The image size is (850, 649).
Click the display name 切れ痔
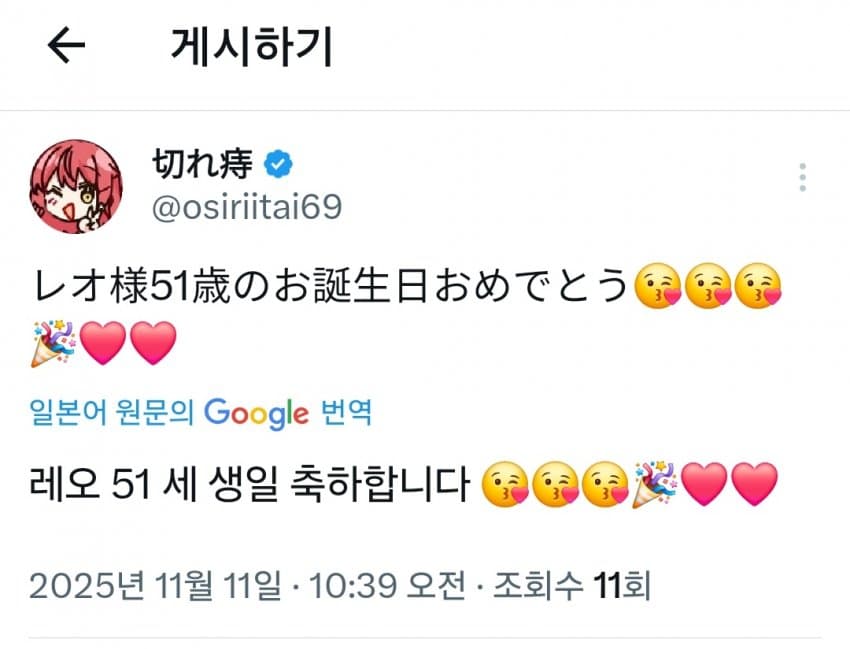[x=201, y=162]
